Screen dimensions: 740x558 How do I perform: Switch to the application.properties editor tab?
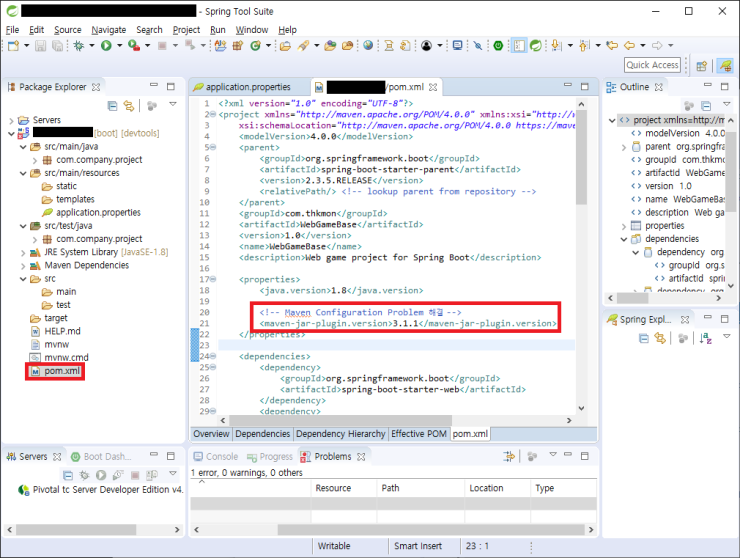248,88
